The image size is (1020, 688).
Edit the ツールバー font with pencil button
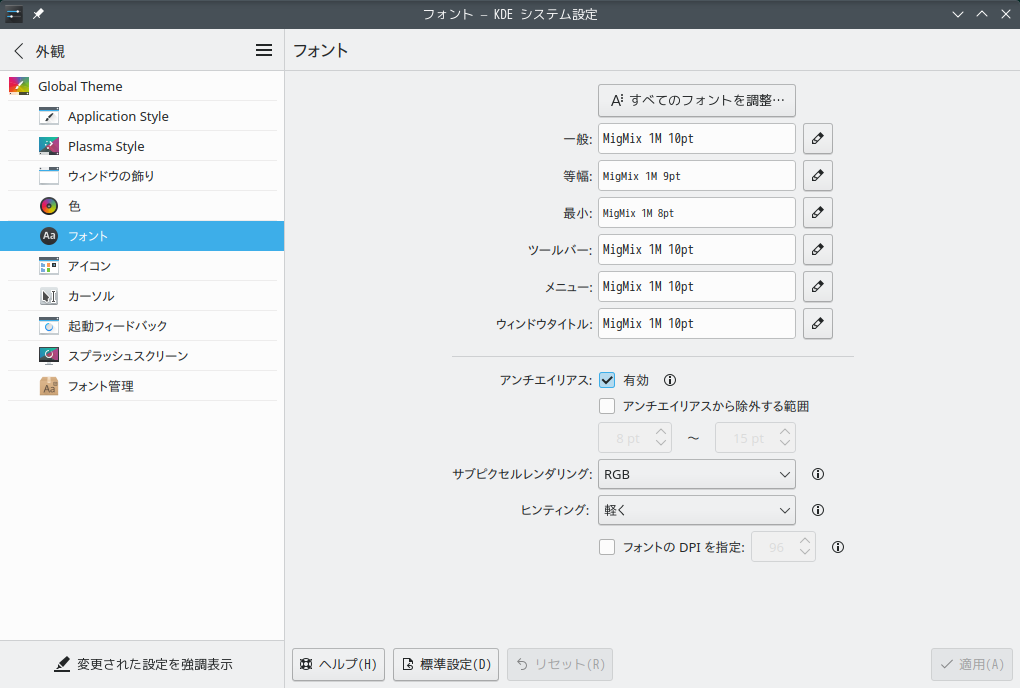818,250
